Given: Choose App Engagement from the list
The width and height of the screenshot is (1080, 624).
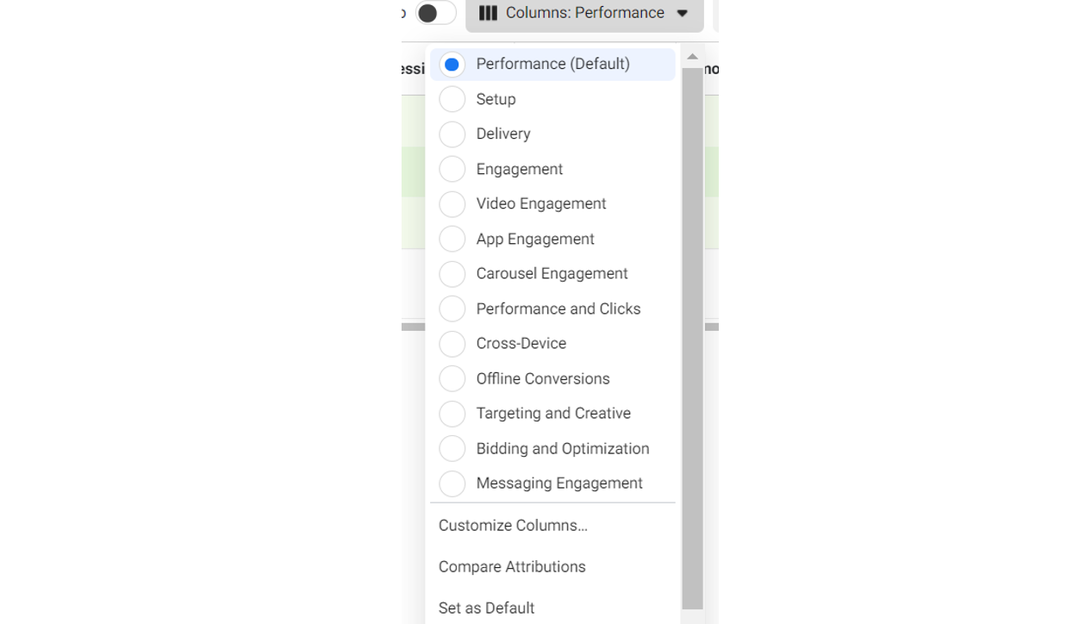Looking at the screenshot, I should click(x=452, y=239).
